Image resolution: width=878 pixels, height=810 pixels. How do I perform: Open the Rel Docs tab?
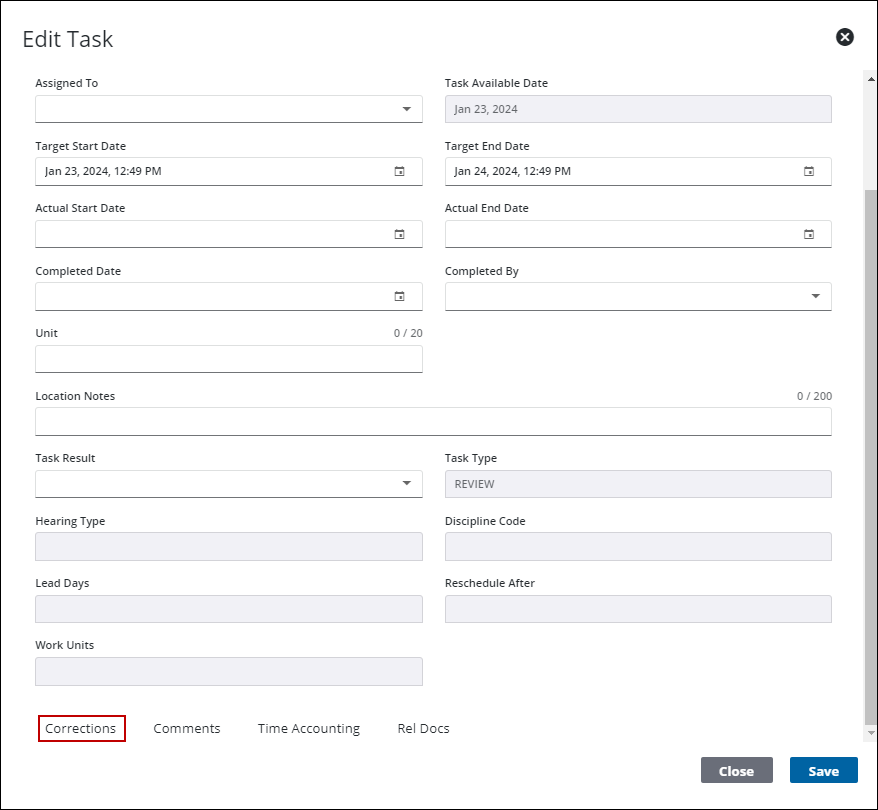coord(423,729)
